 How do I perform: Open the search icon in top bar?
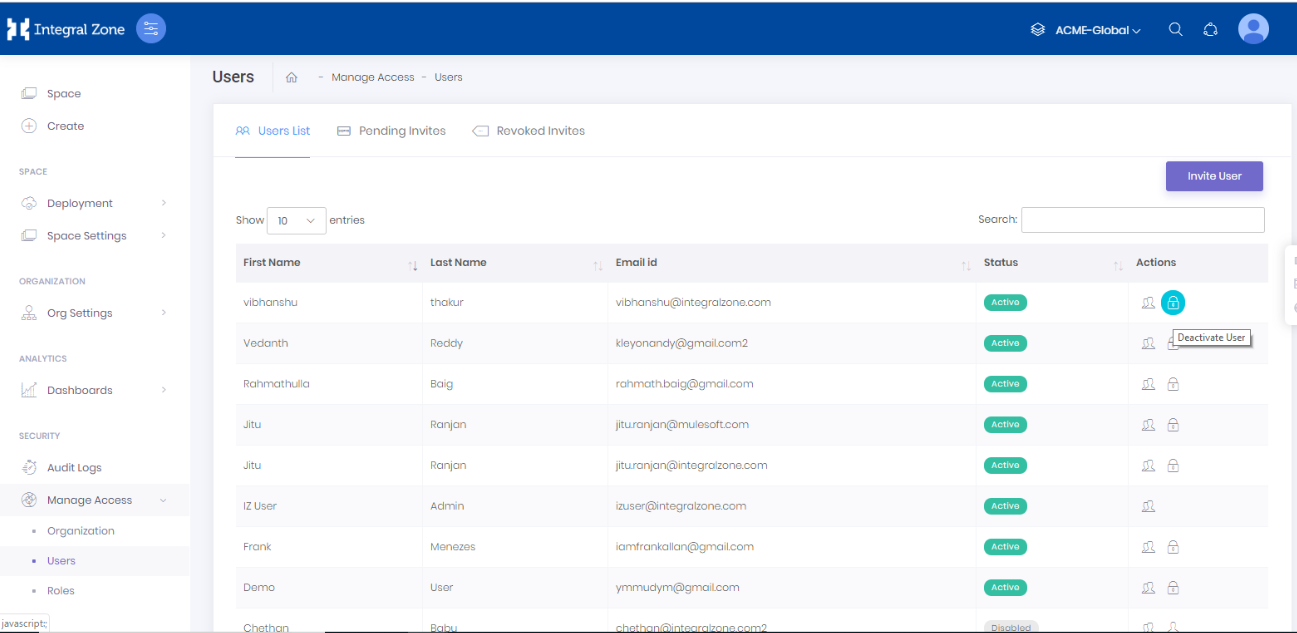[1176, 29]
